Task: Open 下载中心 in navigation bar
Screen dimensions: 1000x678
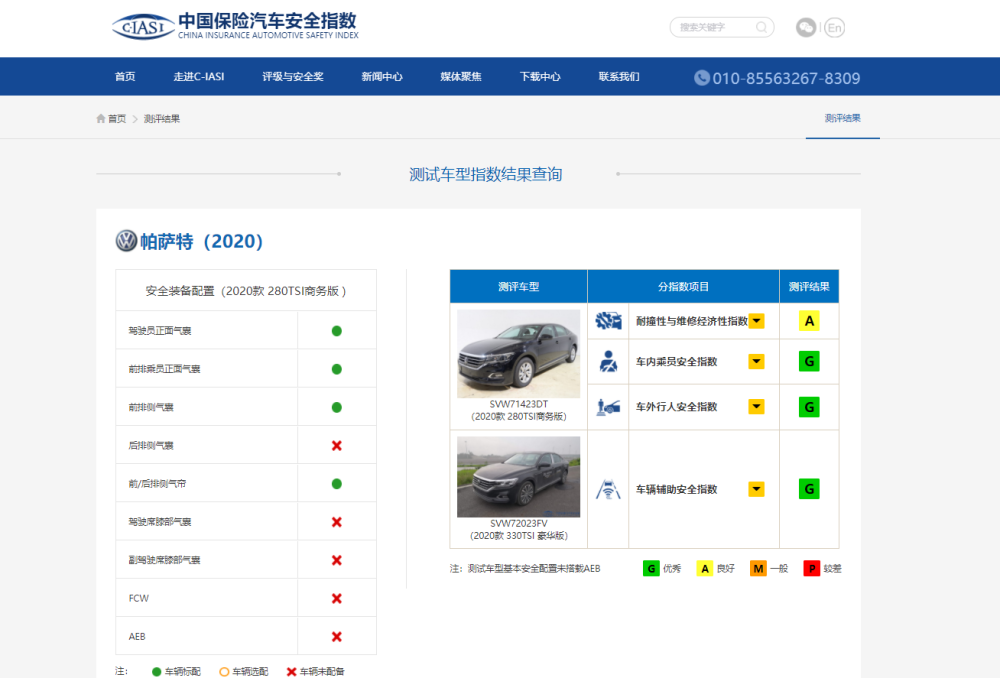Action: point(540,77)
